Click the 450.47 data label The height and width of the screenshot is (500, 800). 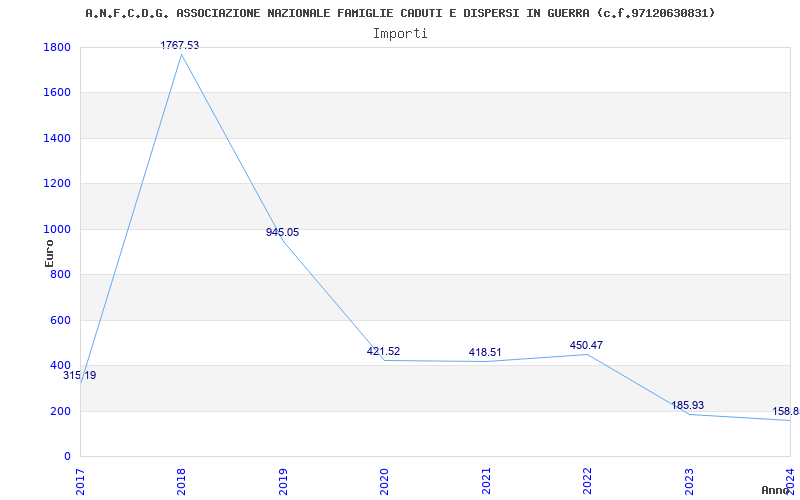click(x=586, y=345)
